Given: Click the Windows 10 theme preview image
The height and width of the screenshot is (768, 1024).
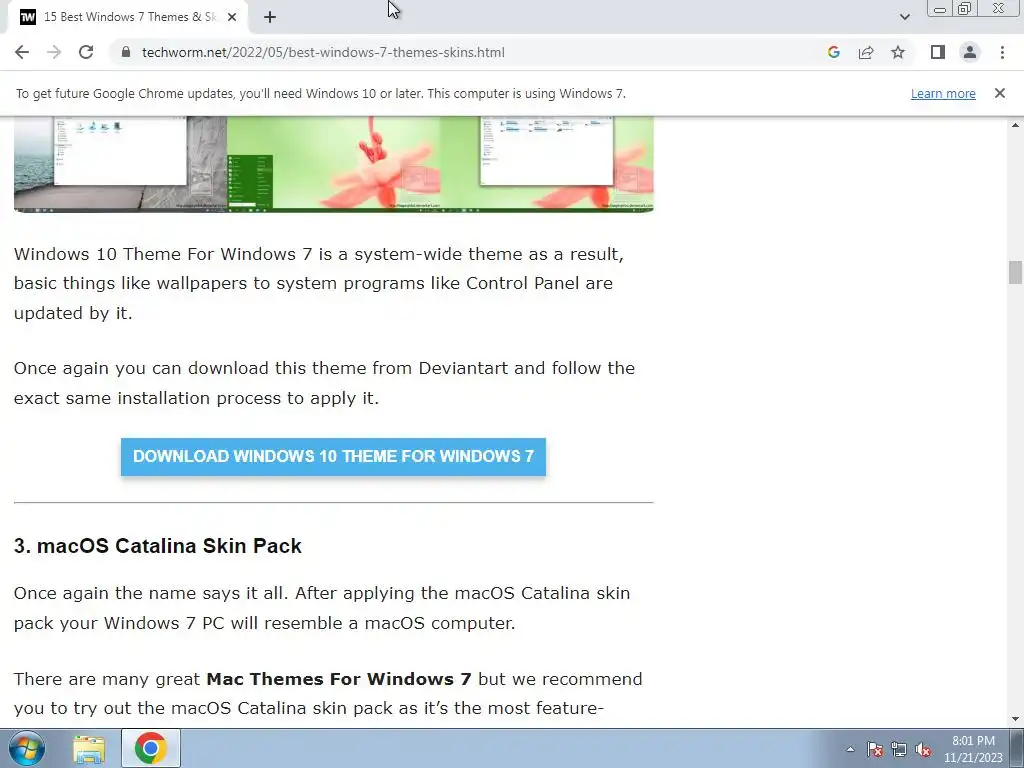Looking at the screenshot, I should pos(334,164).
